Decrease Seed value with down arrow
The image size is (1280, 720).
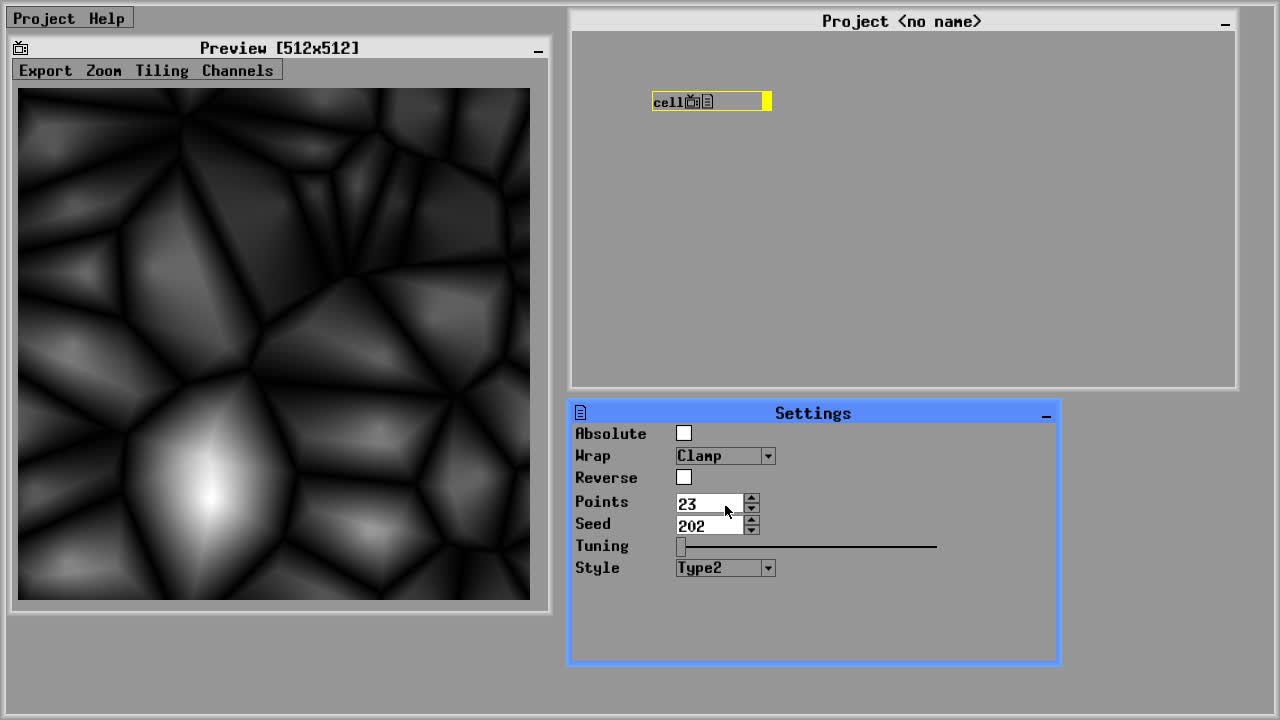coord(752,531)
